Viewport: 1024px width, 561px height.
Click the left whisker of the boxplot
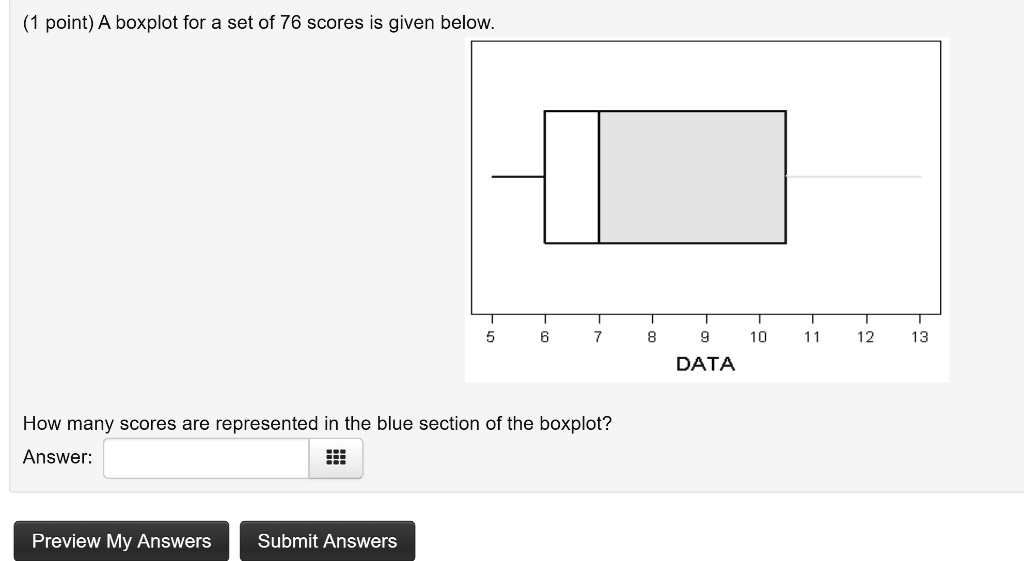tap(518, 176)
